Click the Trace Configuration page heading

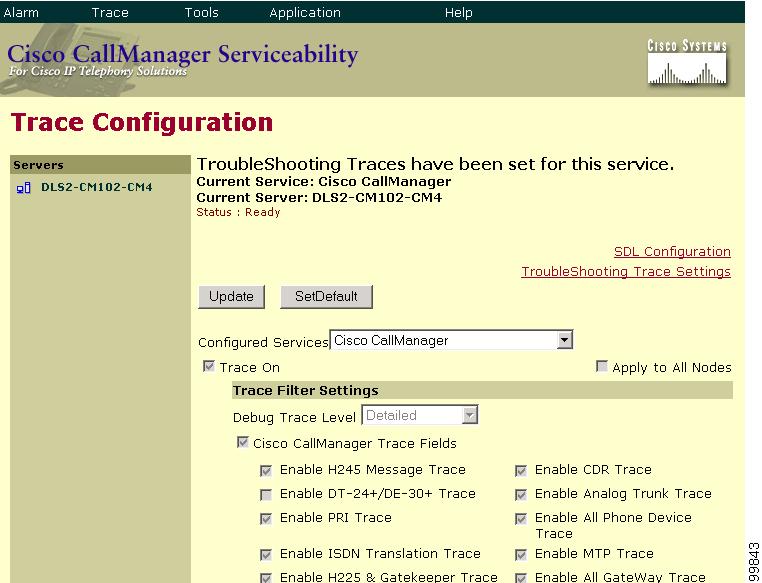141,122
